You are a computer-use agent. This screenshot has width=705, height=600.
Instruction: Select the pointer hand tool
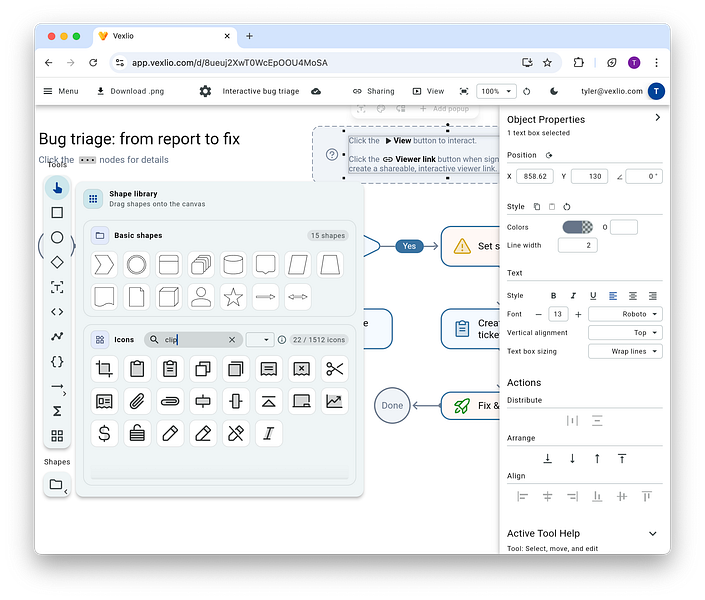coord(57,188)
